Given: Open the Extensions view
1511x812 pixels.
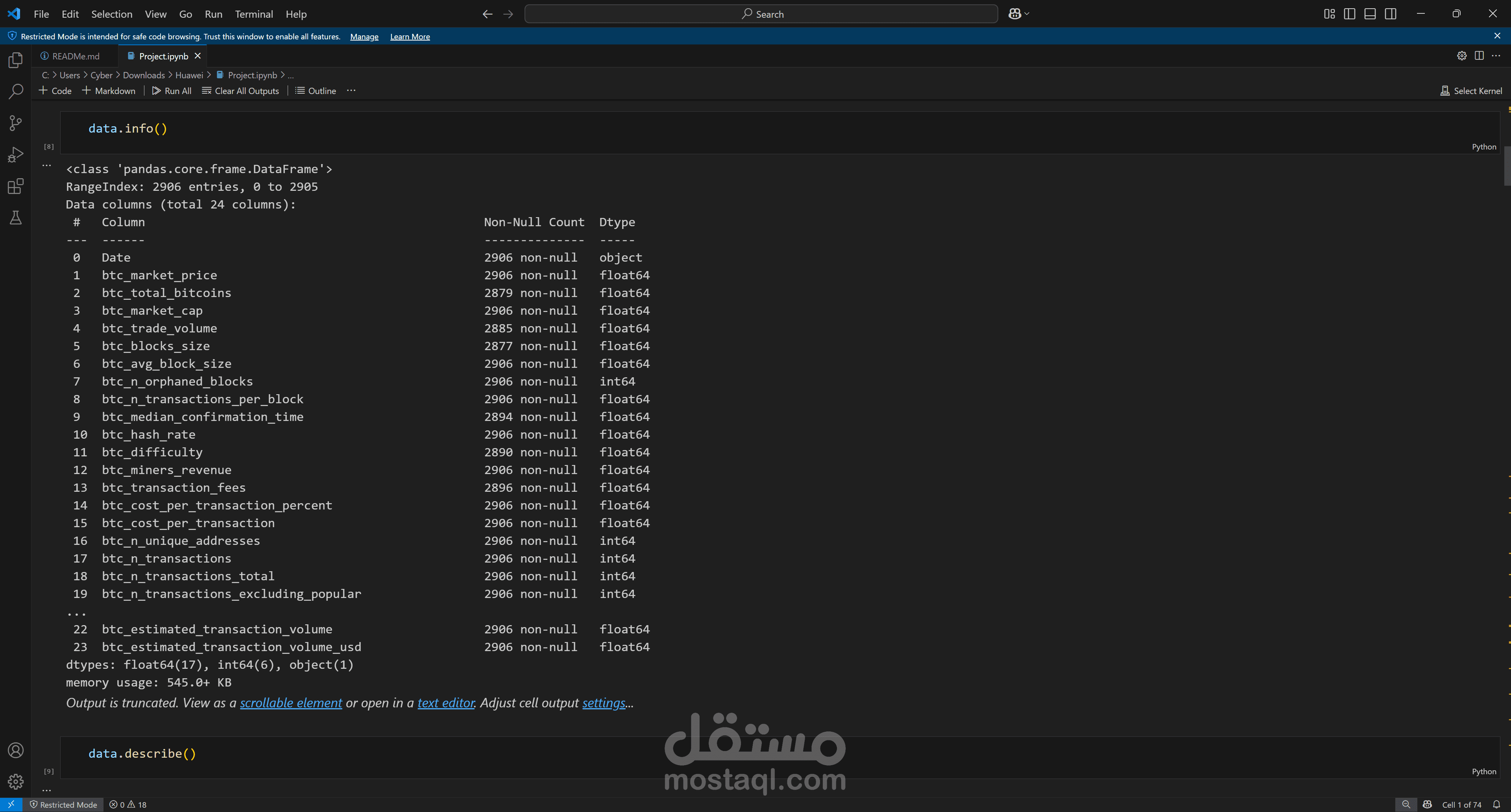Looking at the screenshot, I should pyautogui.click(x=16, y=186).
